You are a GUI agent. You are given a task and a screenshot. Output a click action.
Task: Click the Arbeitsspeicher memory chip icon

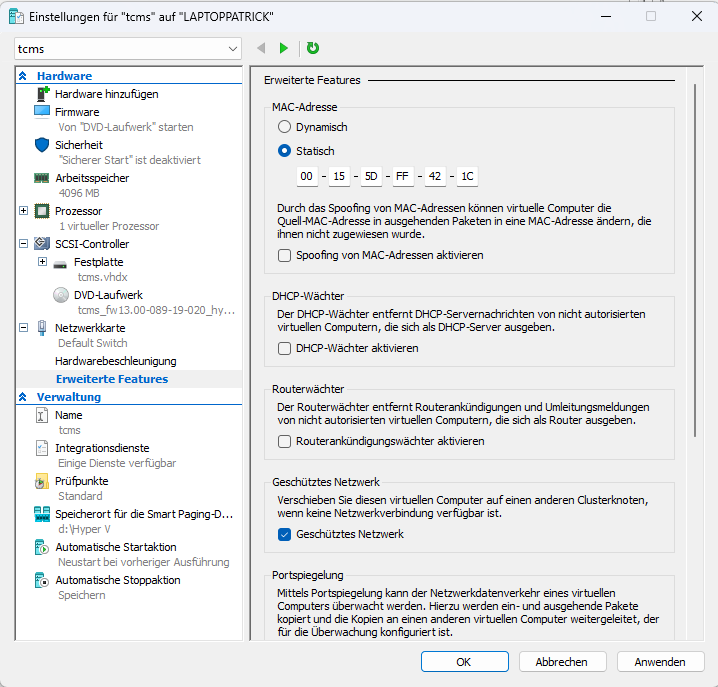click(42, 178)
